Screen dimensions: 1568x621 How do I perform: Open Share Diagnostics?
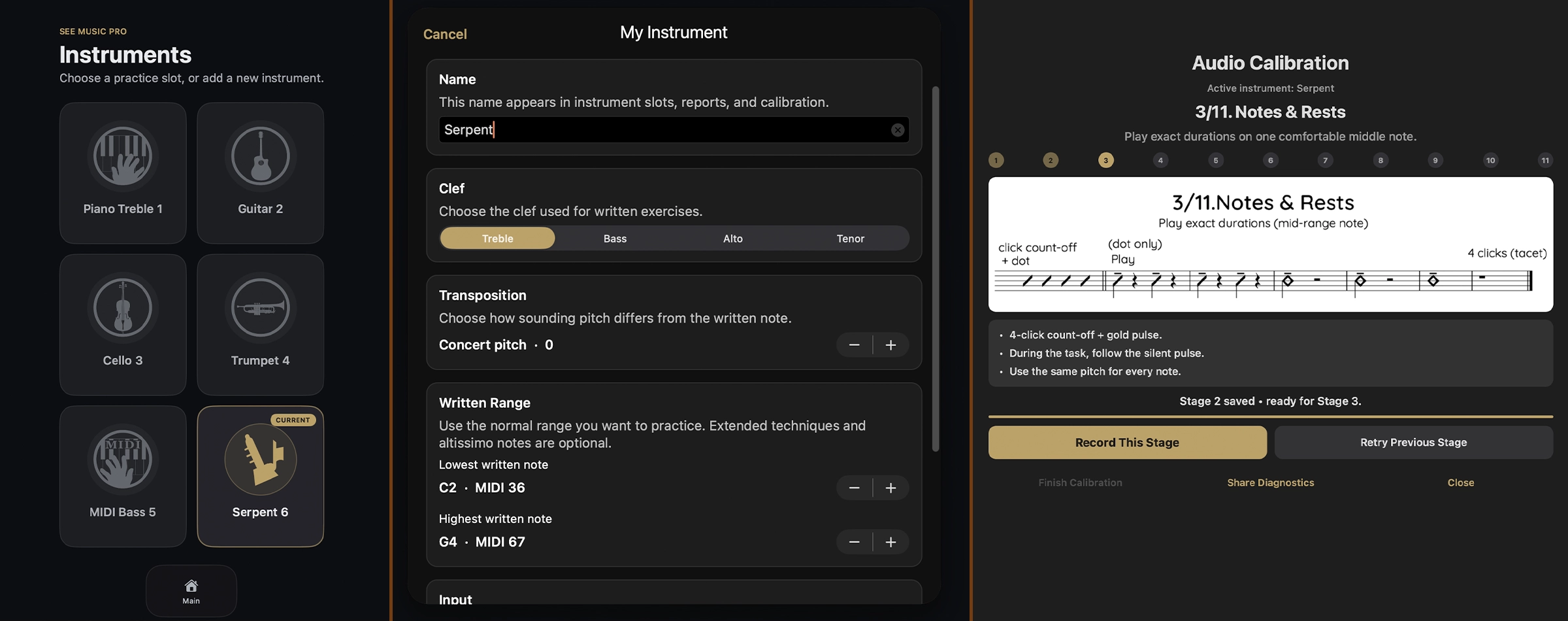pos(1270,482)
